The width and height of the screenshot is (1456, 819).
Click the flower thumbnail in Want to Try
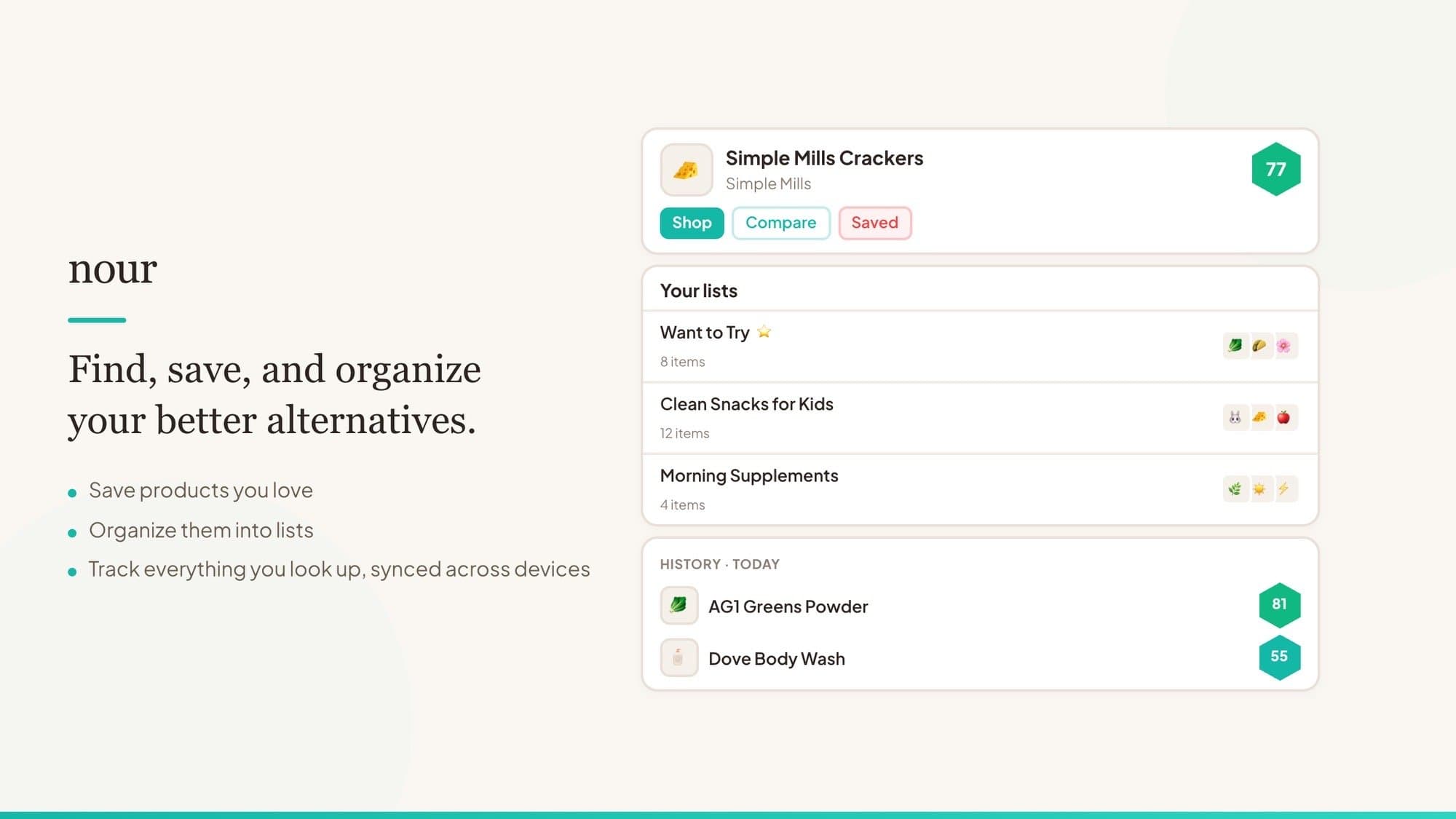(x=1283, y=346)
